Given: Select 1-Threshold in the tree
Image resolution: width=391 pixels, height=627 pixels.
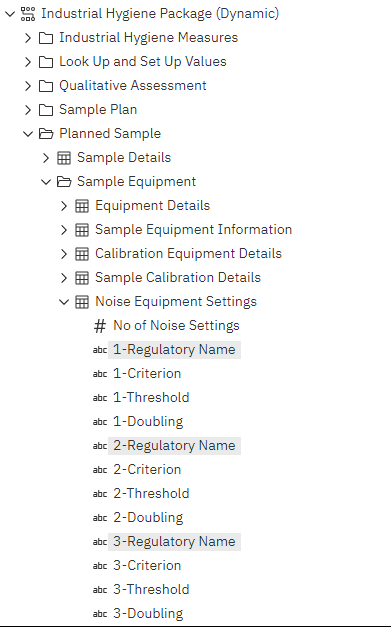Looking at the screenshot, I should click(151, 397).
